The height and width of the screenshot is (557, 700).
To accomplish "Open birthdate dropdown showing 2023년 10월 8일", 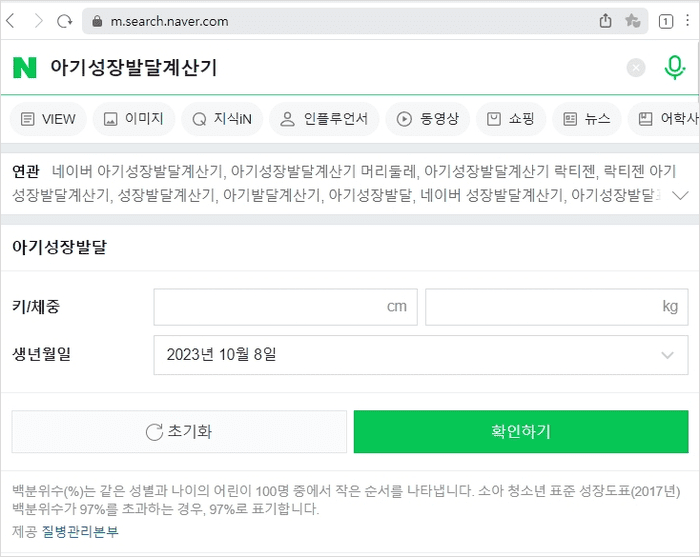I will (x=421, y=355).
